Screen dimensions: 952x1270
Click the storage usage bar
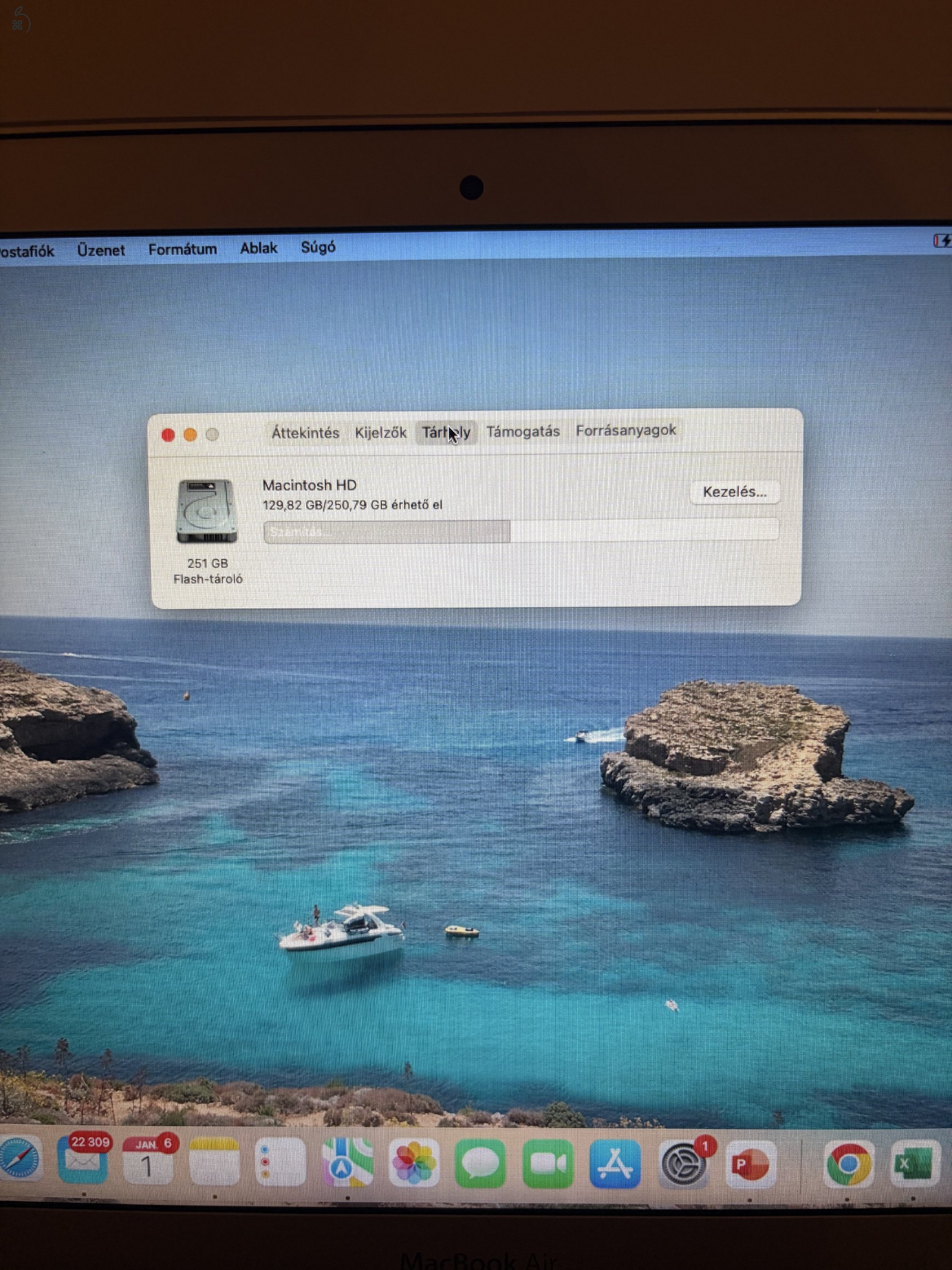tap(521, 530)
